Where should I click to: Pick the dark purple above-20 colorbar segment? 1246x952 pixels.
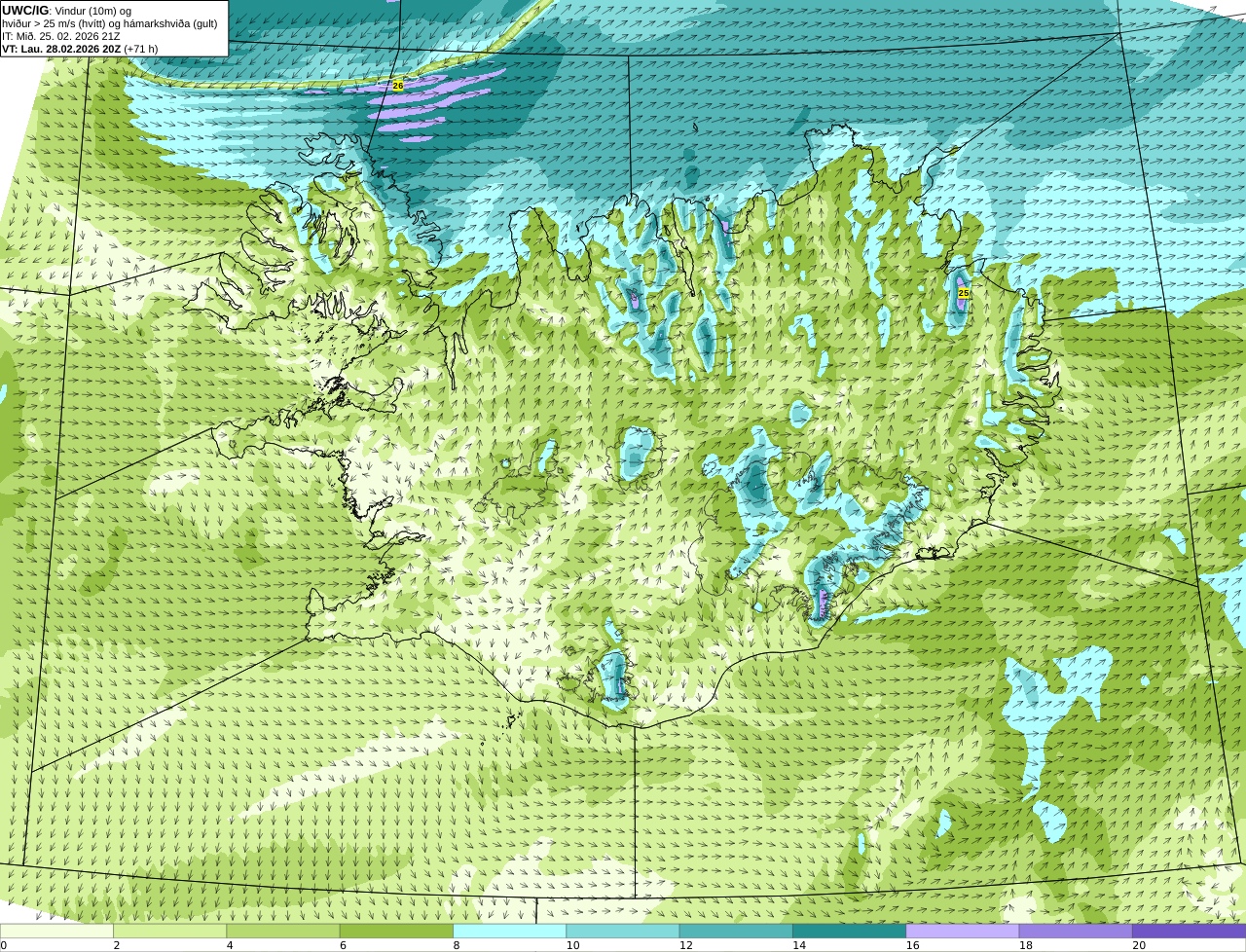point(1190,931)
